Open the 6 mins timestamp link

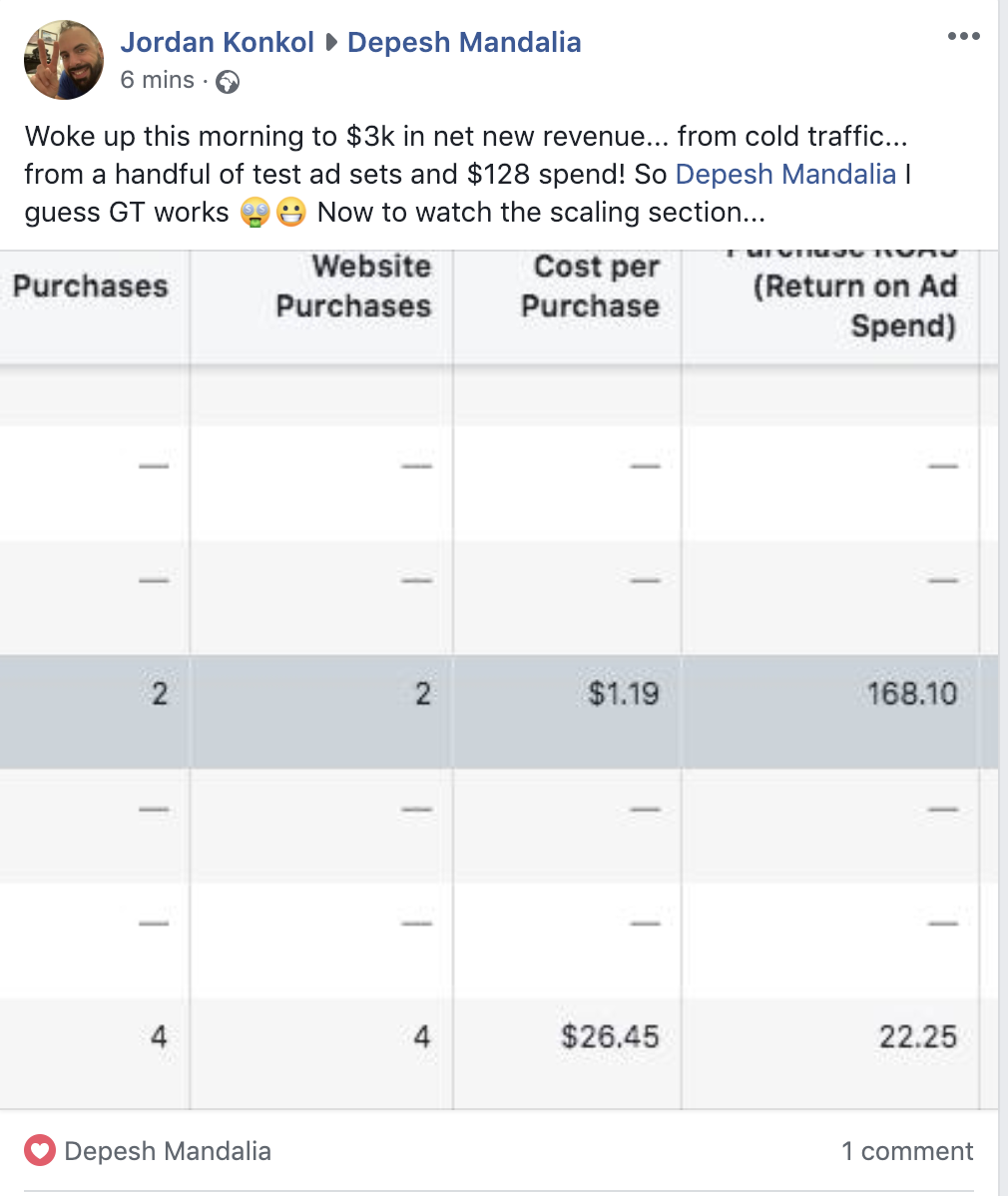coord(157,79)
